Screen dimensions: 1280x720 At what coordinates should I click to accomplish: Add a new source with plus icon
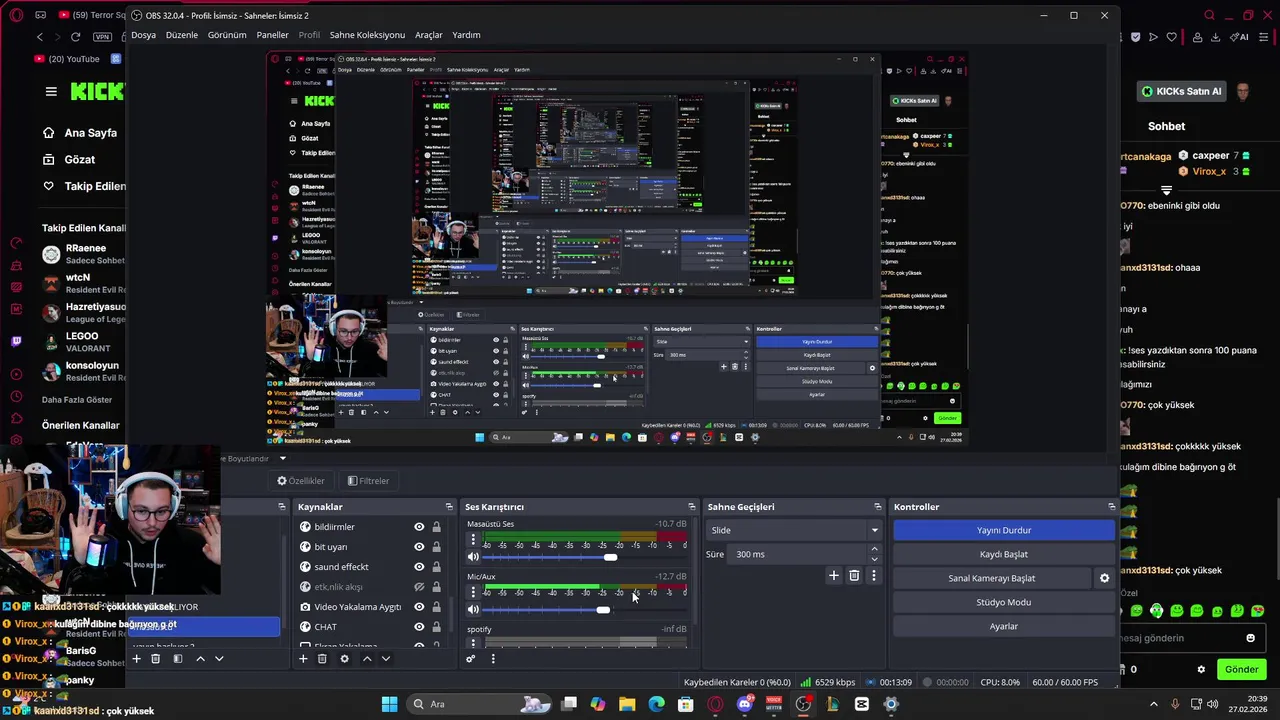pyautogui.click(x=303, y=658)
